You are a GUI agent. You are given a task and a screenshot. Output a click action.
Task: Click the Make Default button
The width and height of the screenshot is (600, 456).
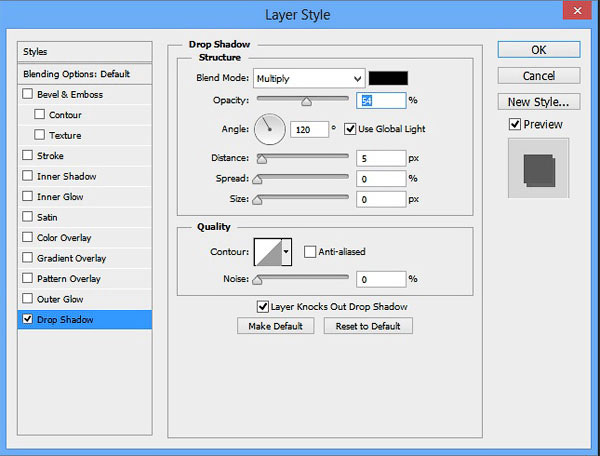click(276, 326)
